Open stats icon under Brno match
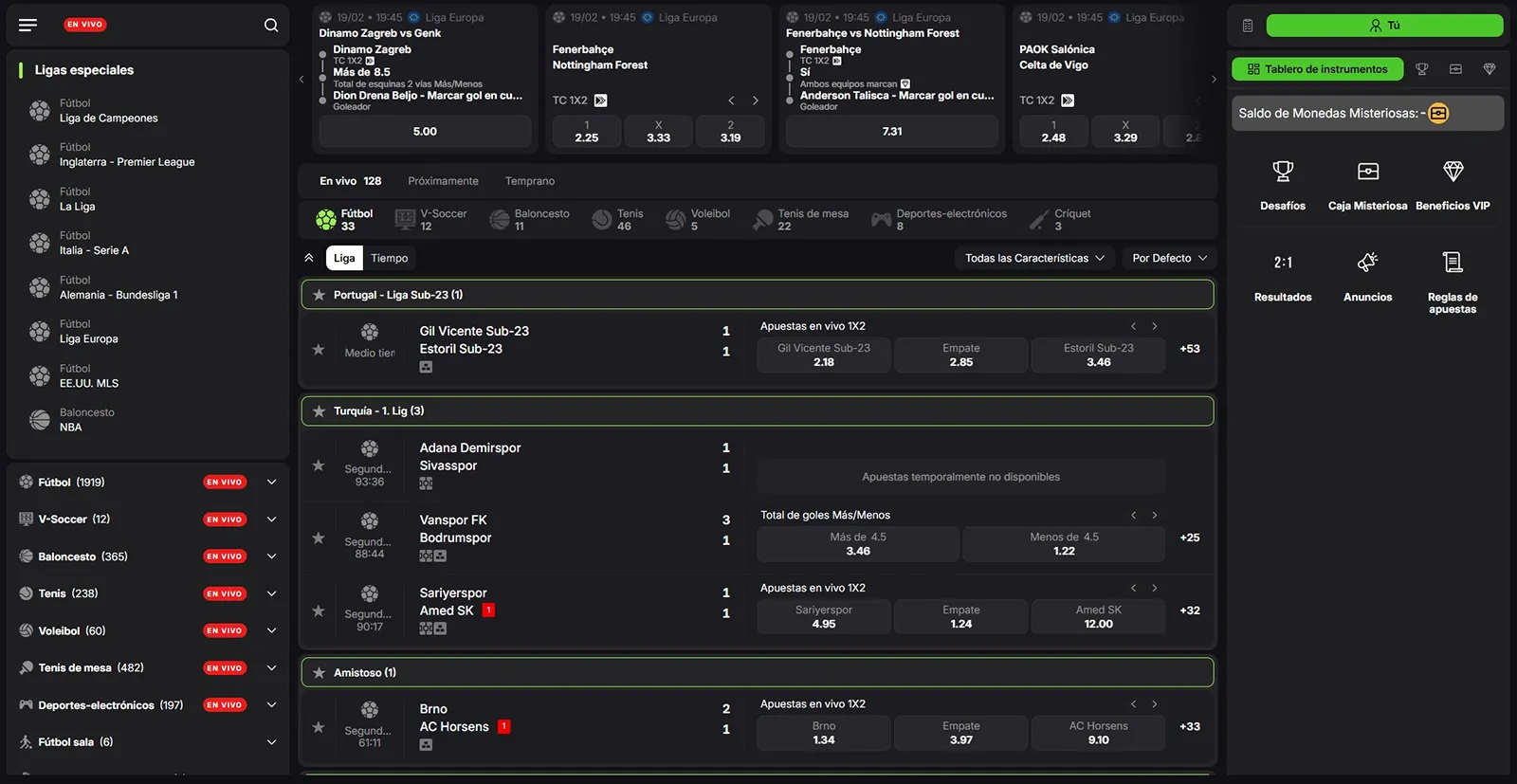Image resolution: width=1517 pixels, height=784 pixels. (x=426, y=745)
